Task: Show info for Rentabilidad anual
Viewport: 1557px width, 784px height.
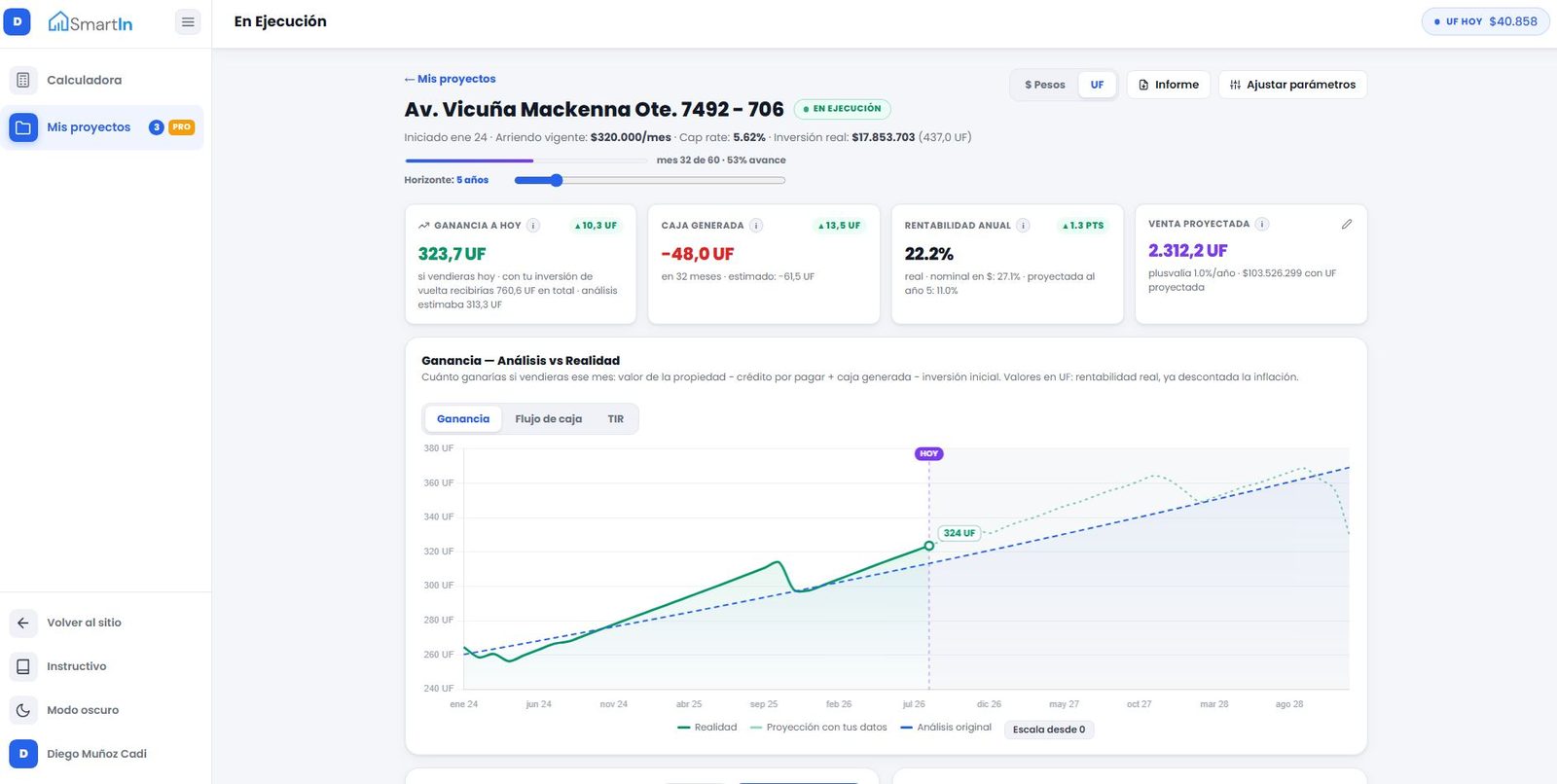Action: 1023,226
